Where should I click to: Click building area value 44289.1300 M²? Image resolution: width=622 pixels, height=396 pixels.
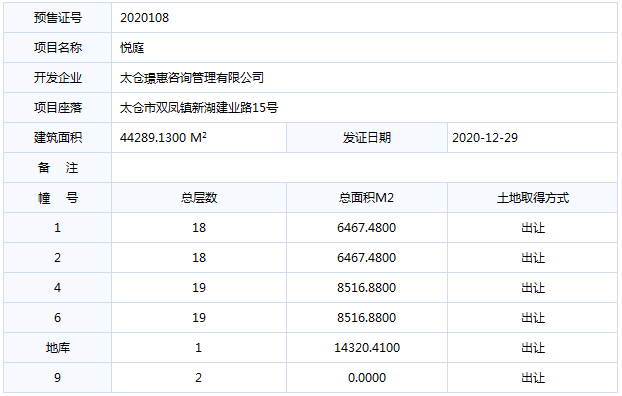pyautogui.click(x=163, y=138)
